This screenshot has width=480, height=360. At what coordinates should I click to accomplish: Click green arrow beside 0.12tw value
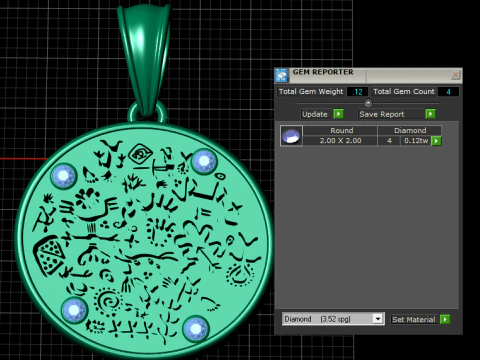pos(436,141)
